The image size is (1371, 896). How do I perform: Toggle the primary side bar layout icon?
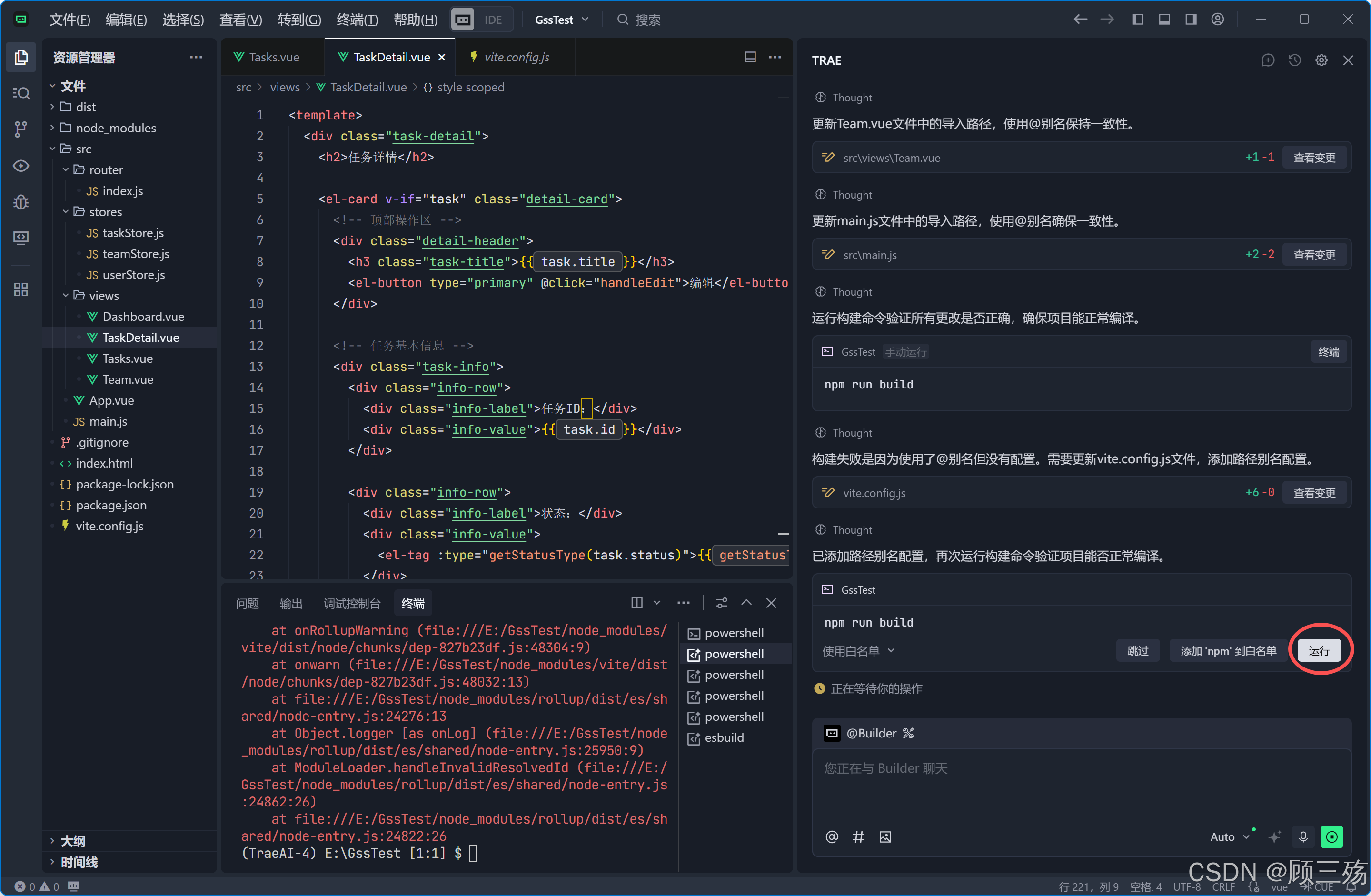click(x=1137, y=20)
